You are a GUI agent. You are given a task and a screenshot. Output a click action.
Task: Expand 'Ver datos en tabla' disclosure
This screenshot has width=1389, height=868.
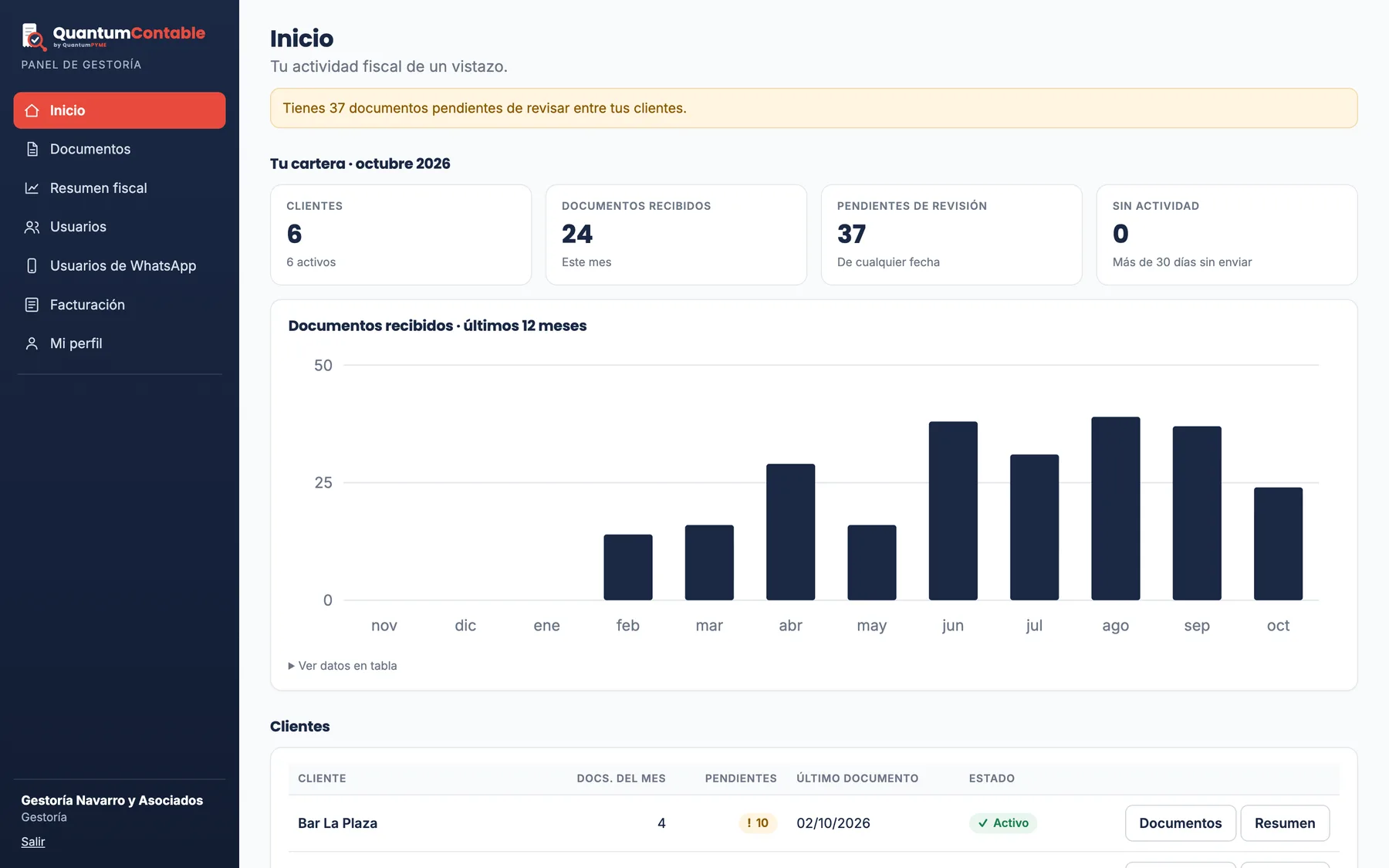(343, 666)
